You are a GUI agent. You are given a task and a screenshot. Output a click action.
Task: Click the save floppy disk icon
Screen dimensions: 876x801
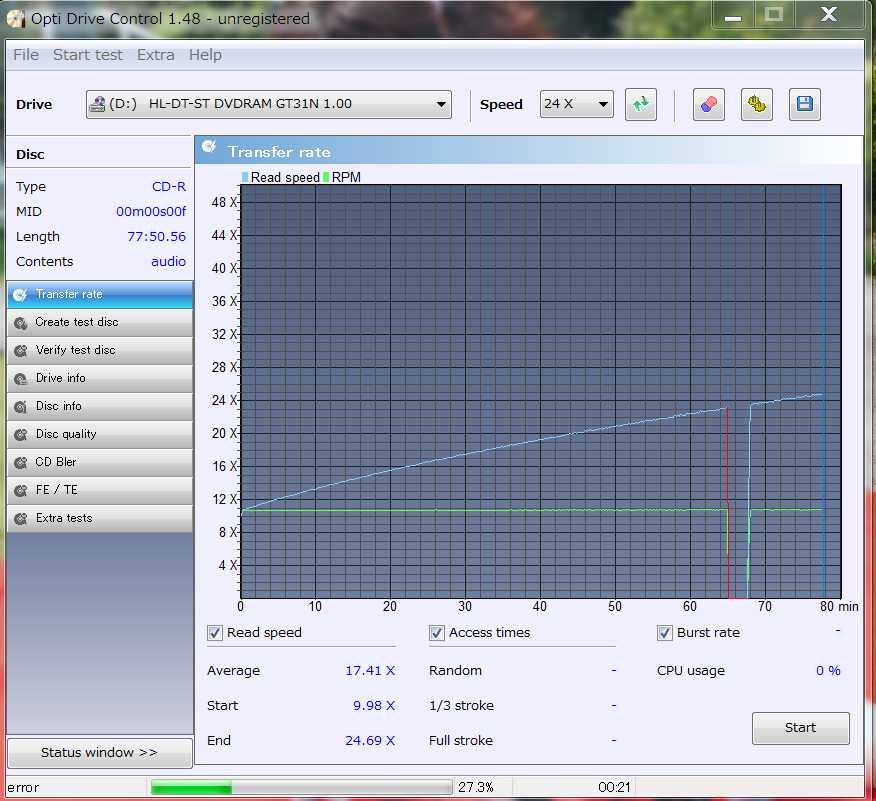point(805,104)
